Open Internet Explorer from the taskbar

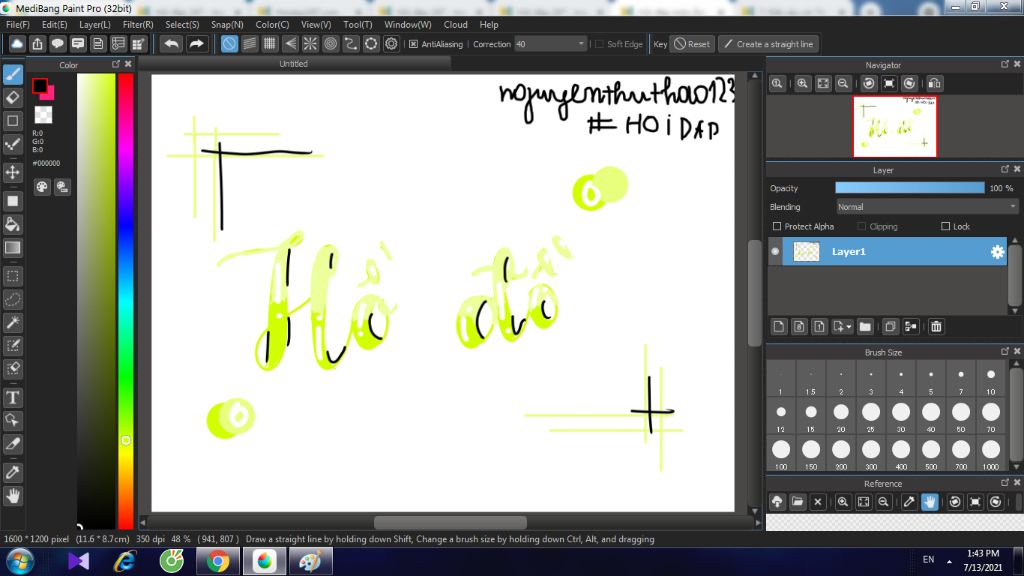tap(124, 561)
